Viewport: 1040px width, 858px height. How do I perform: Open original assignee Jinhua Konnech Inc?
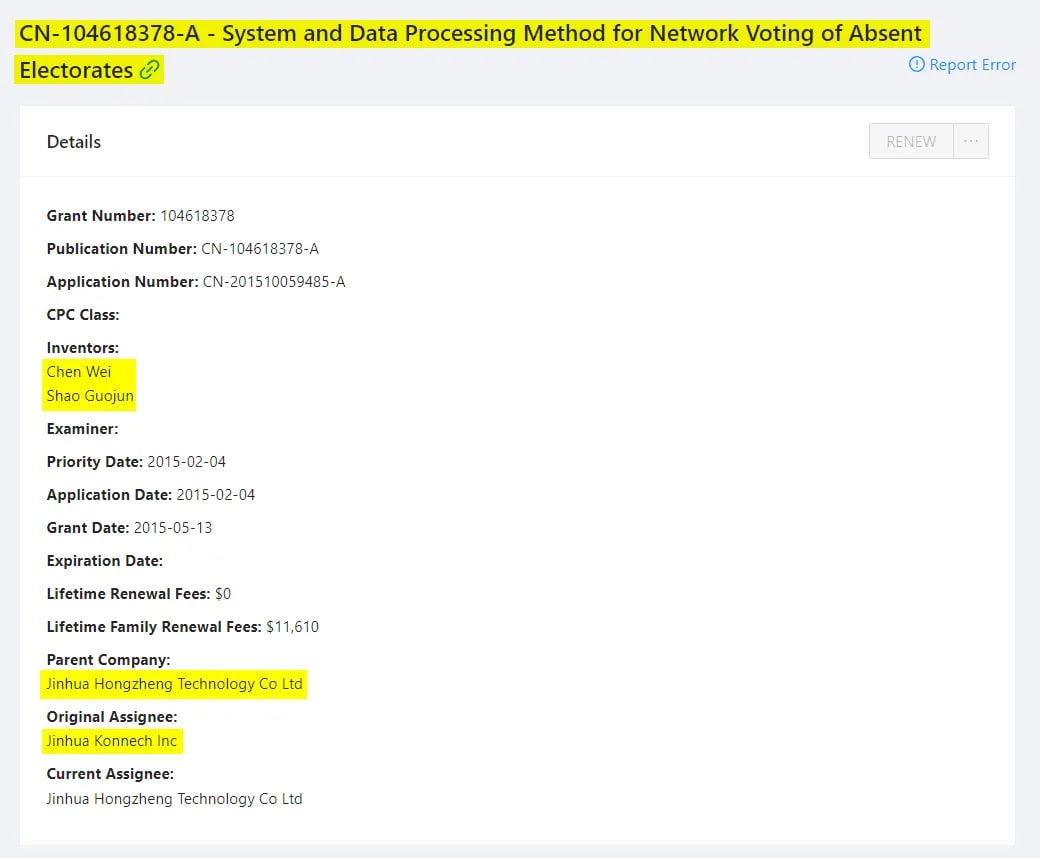pos(111,741)
